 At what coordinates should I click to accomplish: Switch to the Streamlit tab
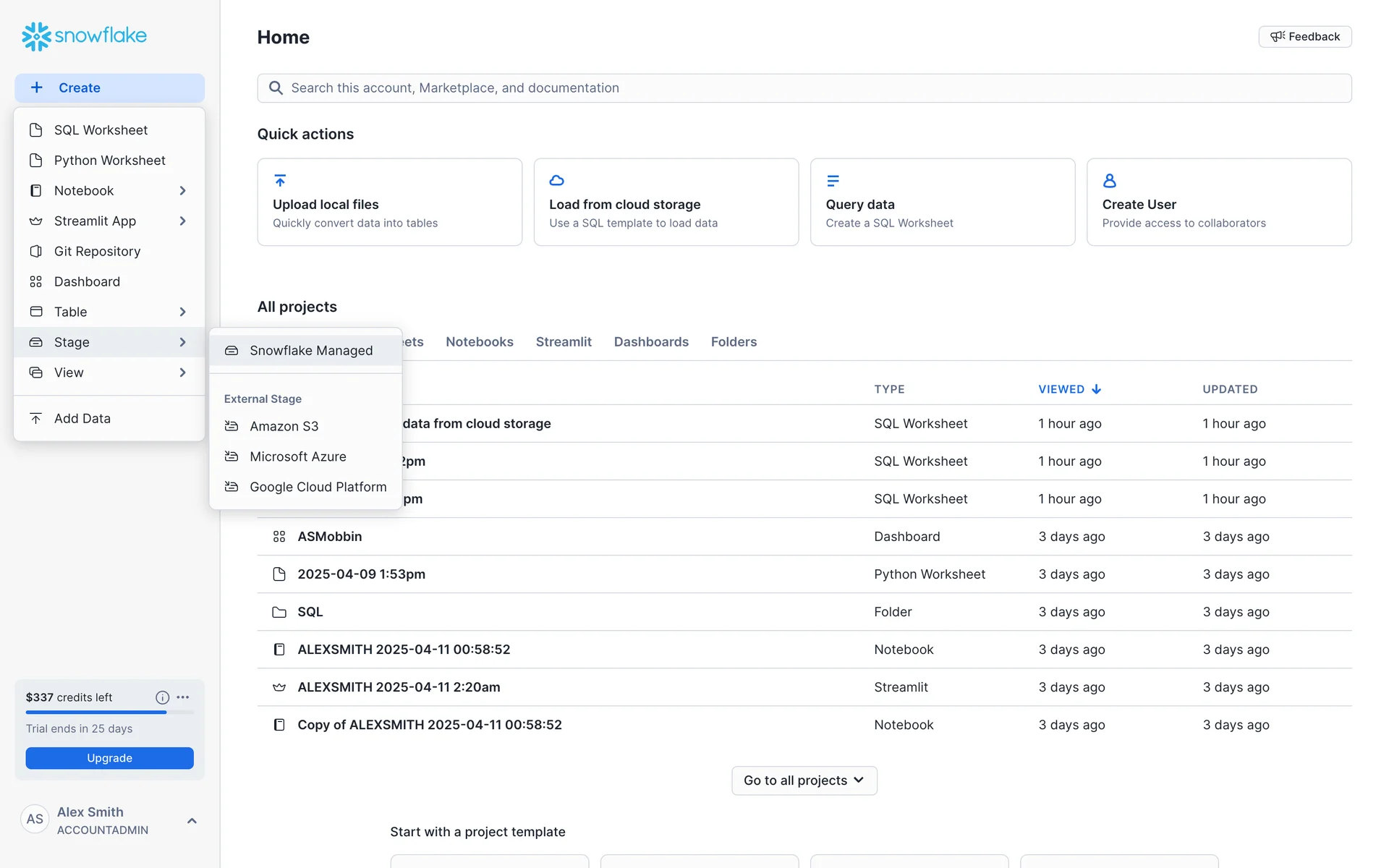point(563,342)
